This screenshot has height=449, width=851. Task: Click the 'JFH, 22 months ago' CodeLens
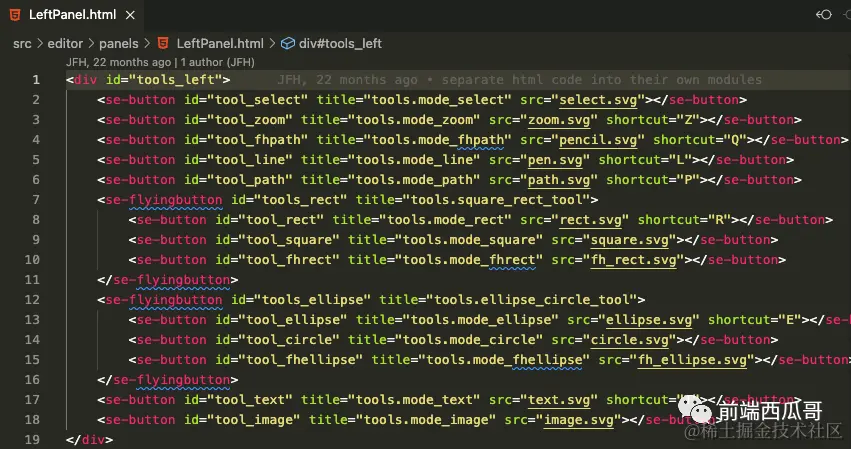pyautogui.click(x=118, y=62)
